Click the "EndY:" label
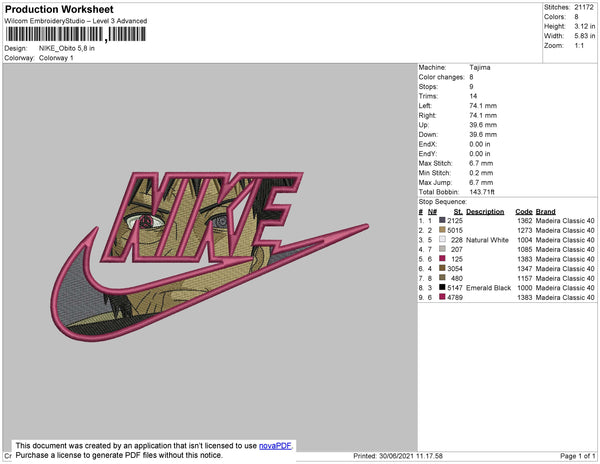Viewport: 600px width, 464px height. click(x=427, y=154)
